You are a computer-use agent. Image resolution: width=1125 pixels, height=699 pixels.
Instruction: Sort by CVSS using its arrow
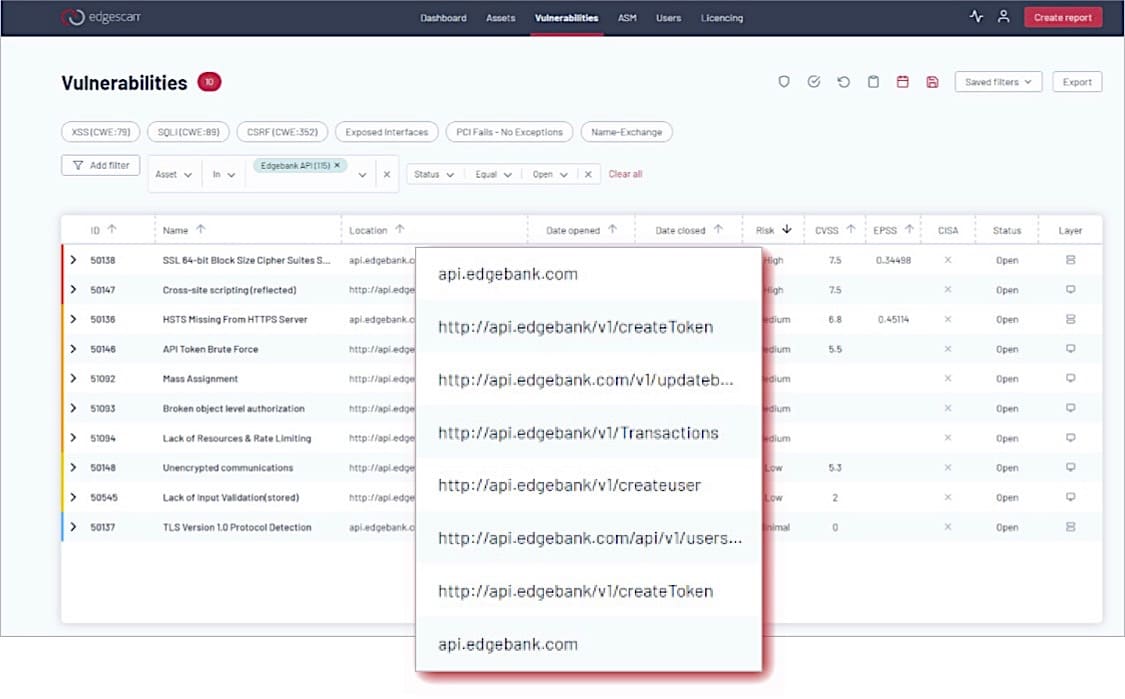(x=851, y=230)
